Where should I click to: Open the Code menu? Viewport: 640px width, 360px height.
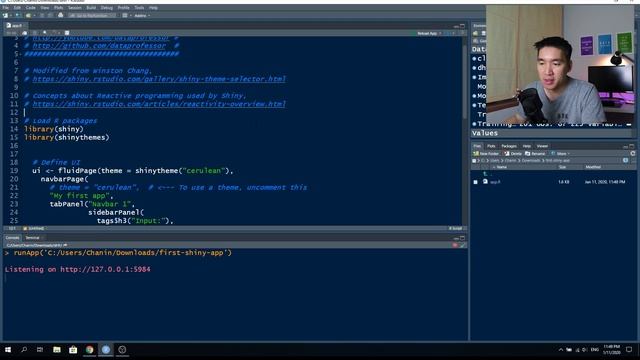click(x=31, y=8)
